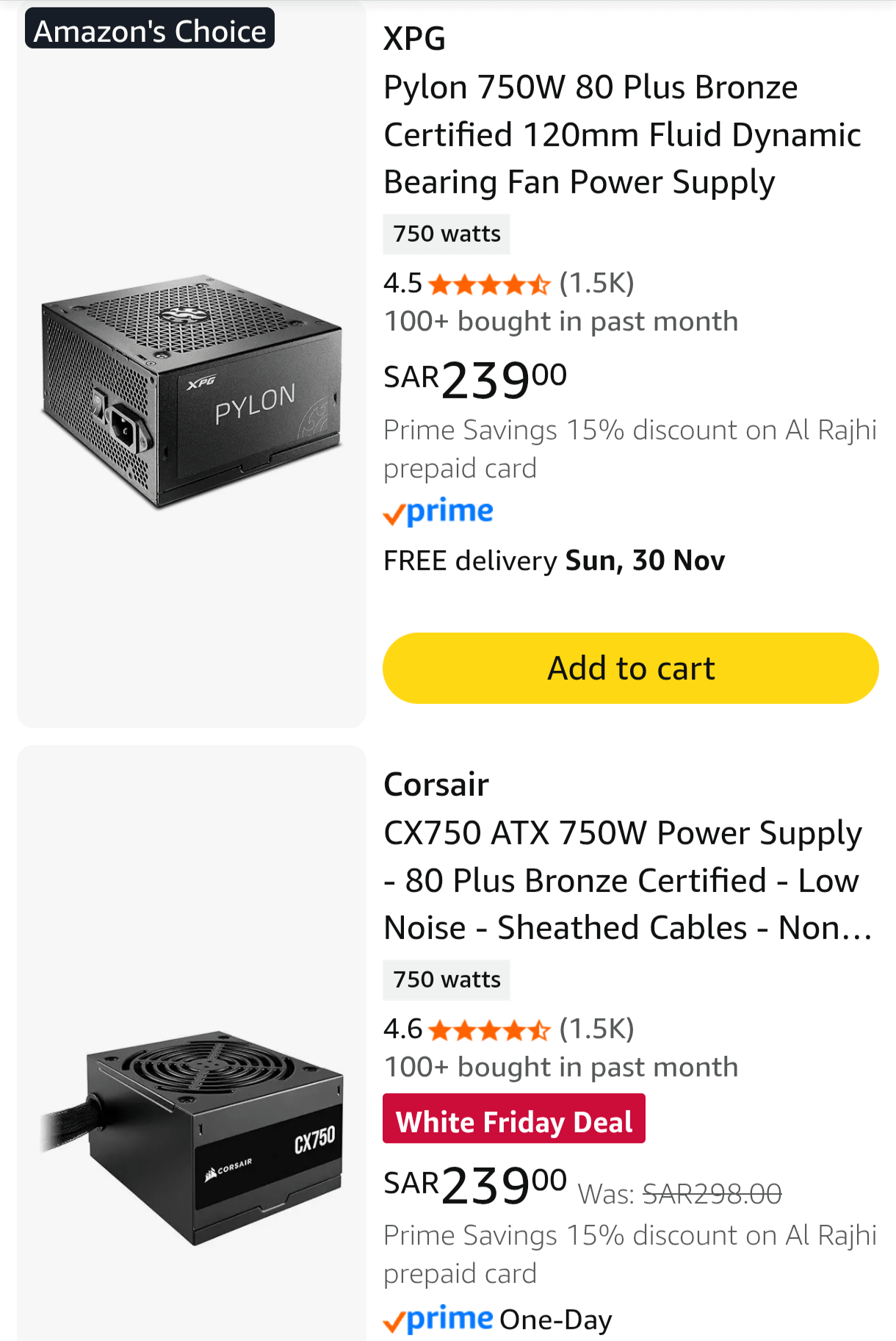The height and width of the screenshot is (1341, 896).
Task: Click the XPG brand name
Action: point(415,38)
